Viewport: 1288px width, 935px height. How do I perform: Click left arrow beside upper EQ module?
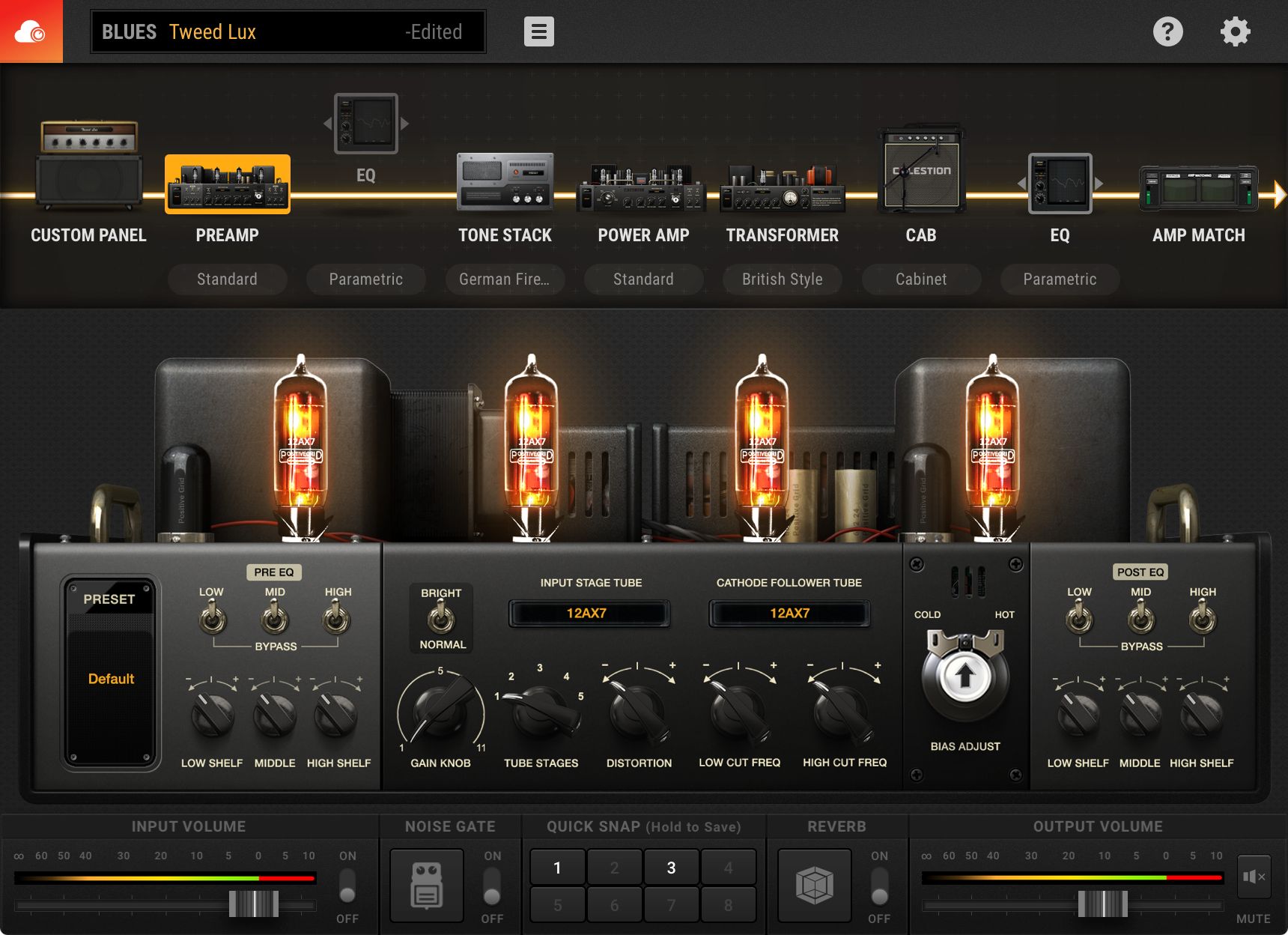tap(327, 124)
